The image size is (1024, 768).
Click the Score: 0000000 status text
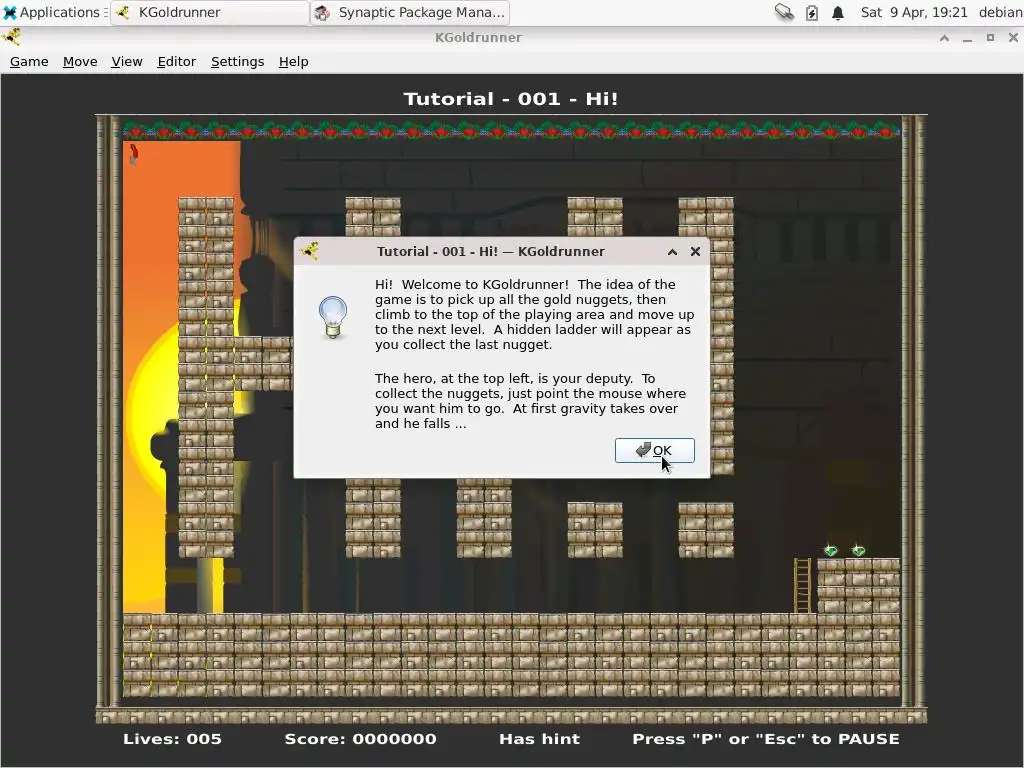coord(360,739)
